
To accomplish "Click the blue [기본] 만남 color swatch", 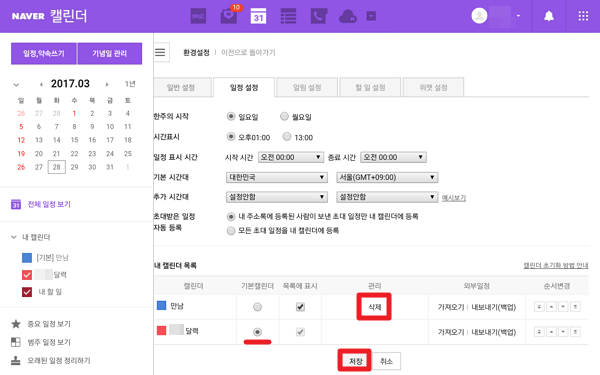I will click(x=27, y=258).
